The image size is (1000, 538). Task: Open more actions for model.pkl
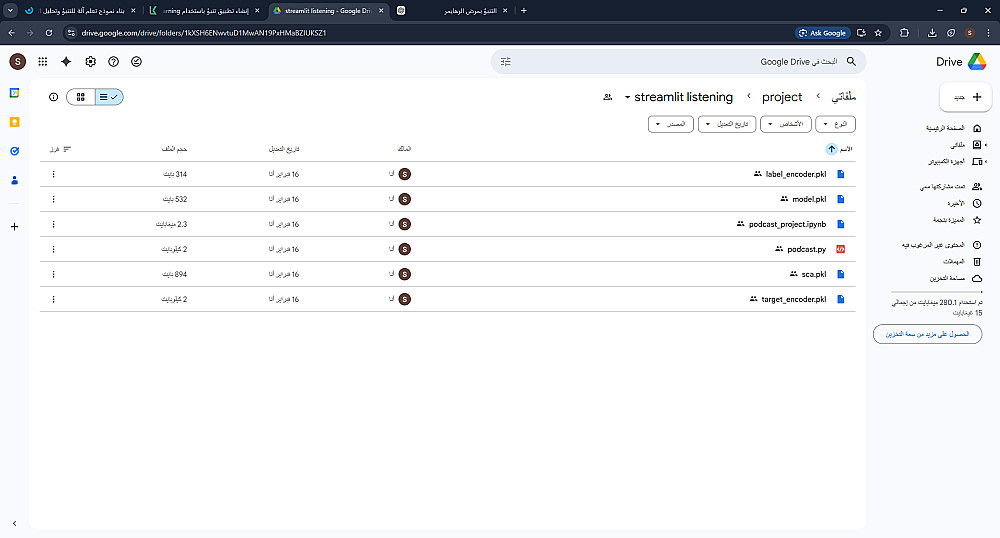pos(54,199)
